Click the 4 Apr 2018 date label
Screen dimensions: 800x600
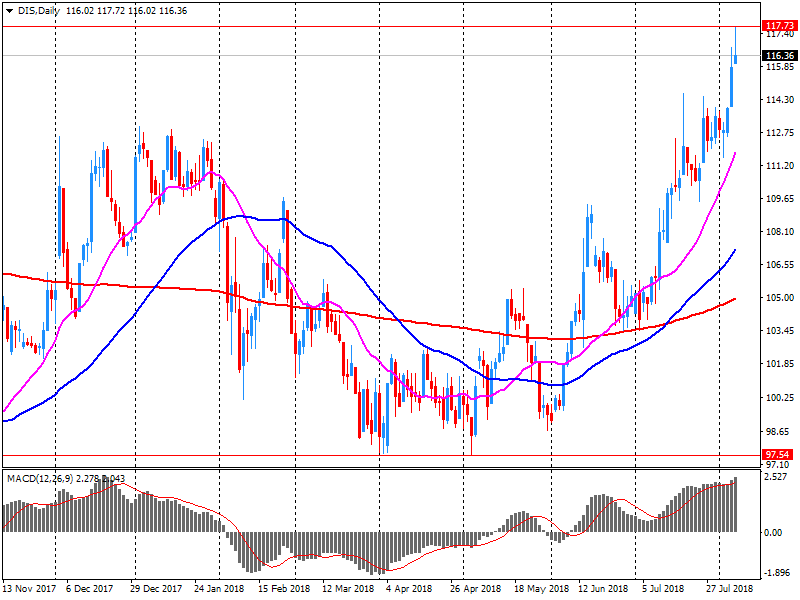(409, 589)
